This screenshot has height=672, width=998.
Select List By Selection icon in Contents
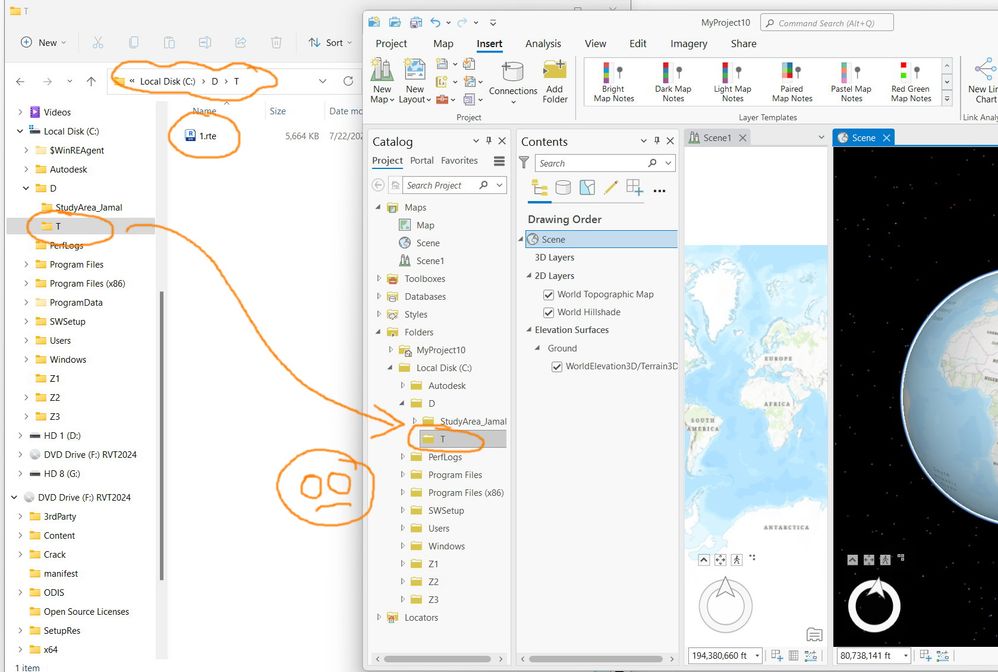[x=587, y=187]
